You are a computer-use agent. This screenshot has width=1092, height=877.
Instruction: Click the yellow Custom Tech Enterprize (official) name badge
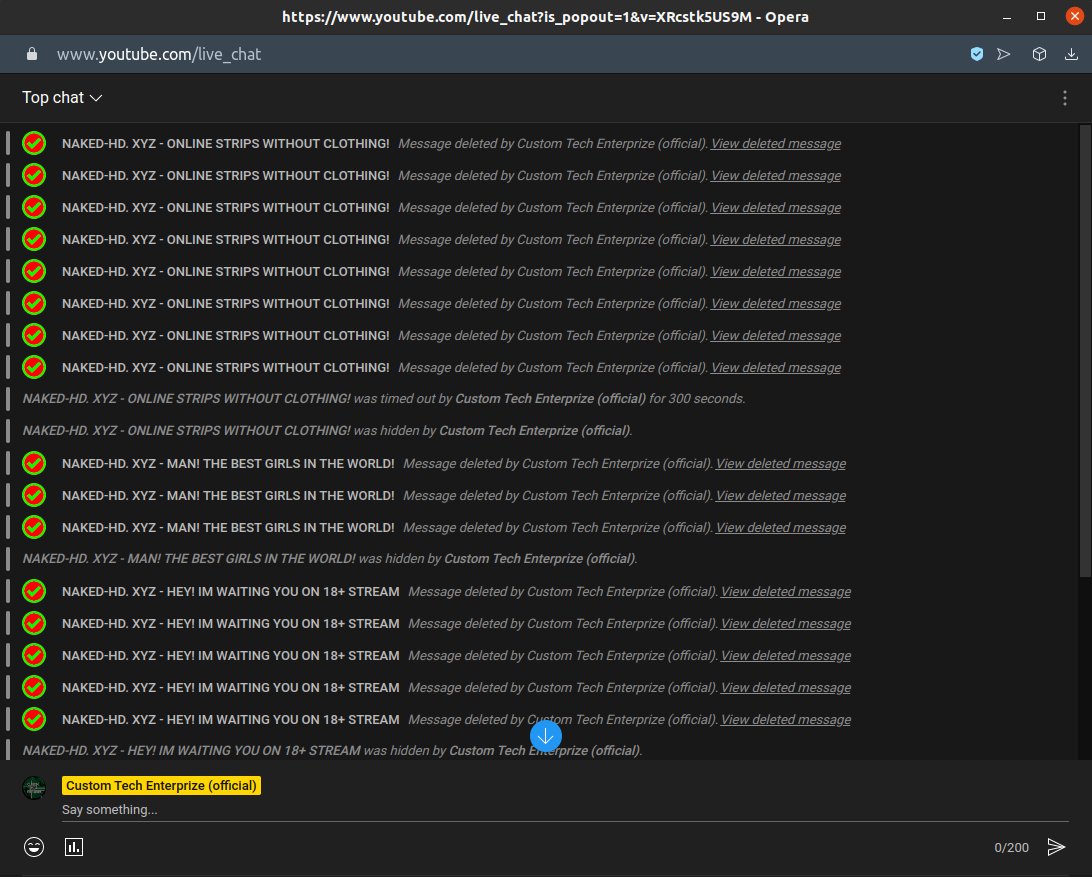(x=161, y=785)
